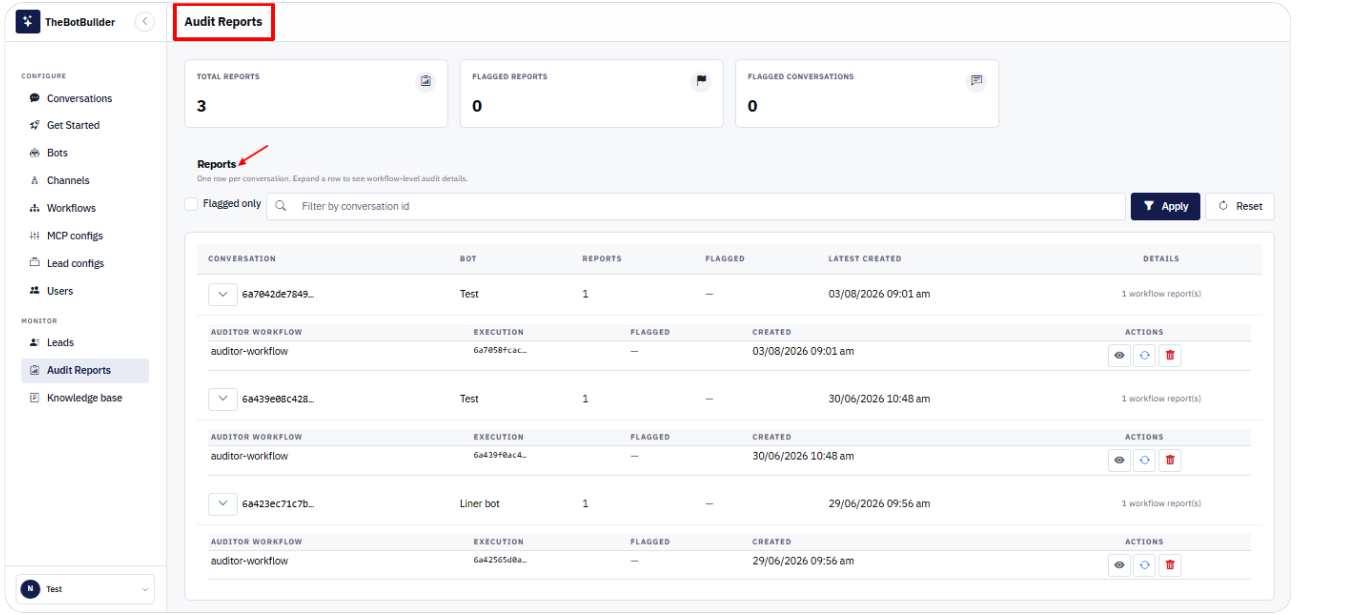Click the Flagged Conversations chat icon

(977, 81)
